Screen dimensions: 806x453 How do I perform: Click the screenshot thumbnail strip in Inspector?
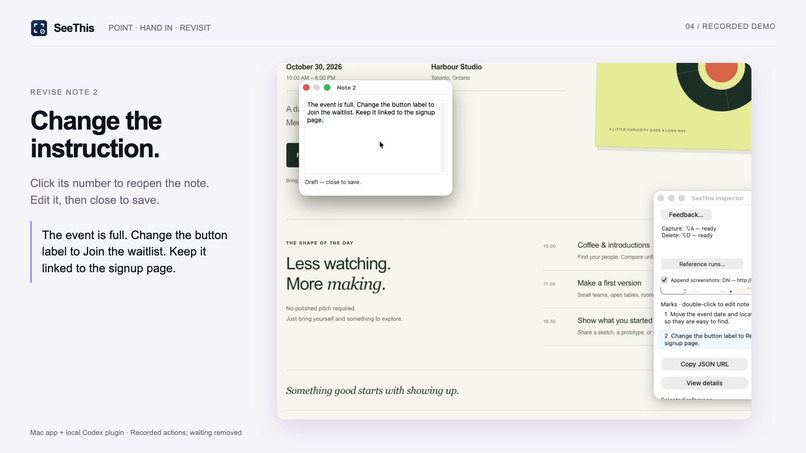click(x=706, y=291)
